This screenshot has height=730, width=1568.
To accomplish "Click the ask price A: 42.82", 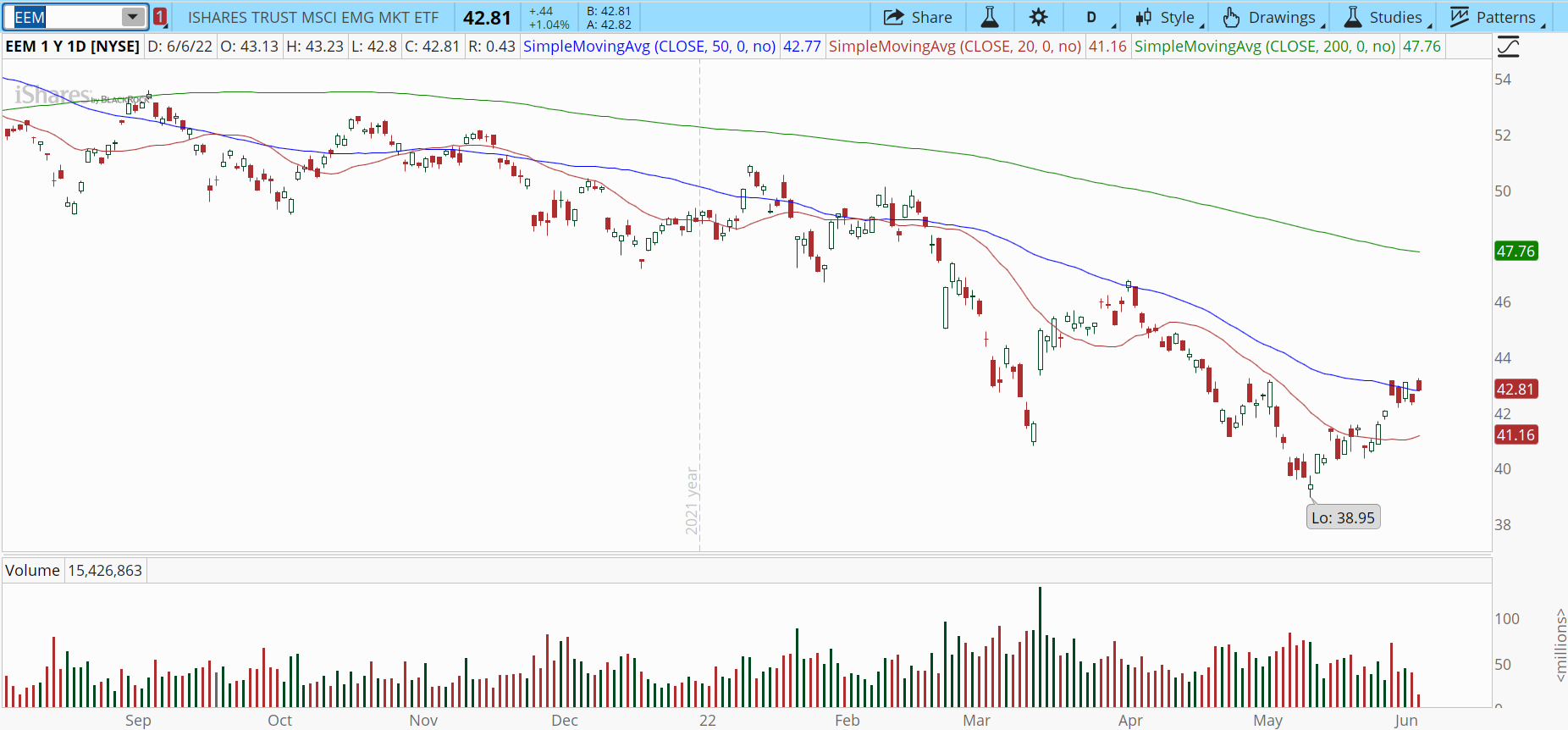I will 609,25.
